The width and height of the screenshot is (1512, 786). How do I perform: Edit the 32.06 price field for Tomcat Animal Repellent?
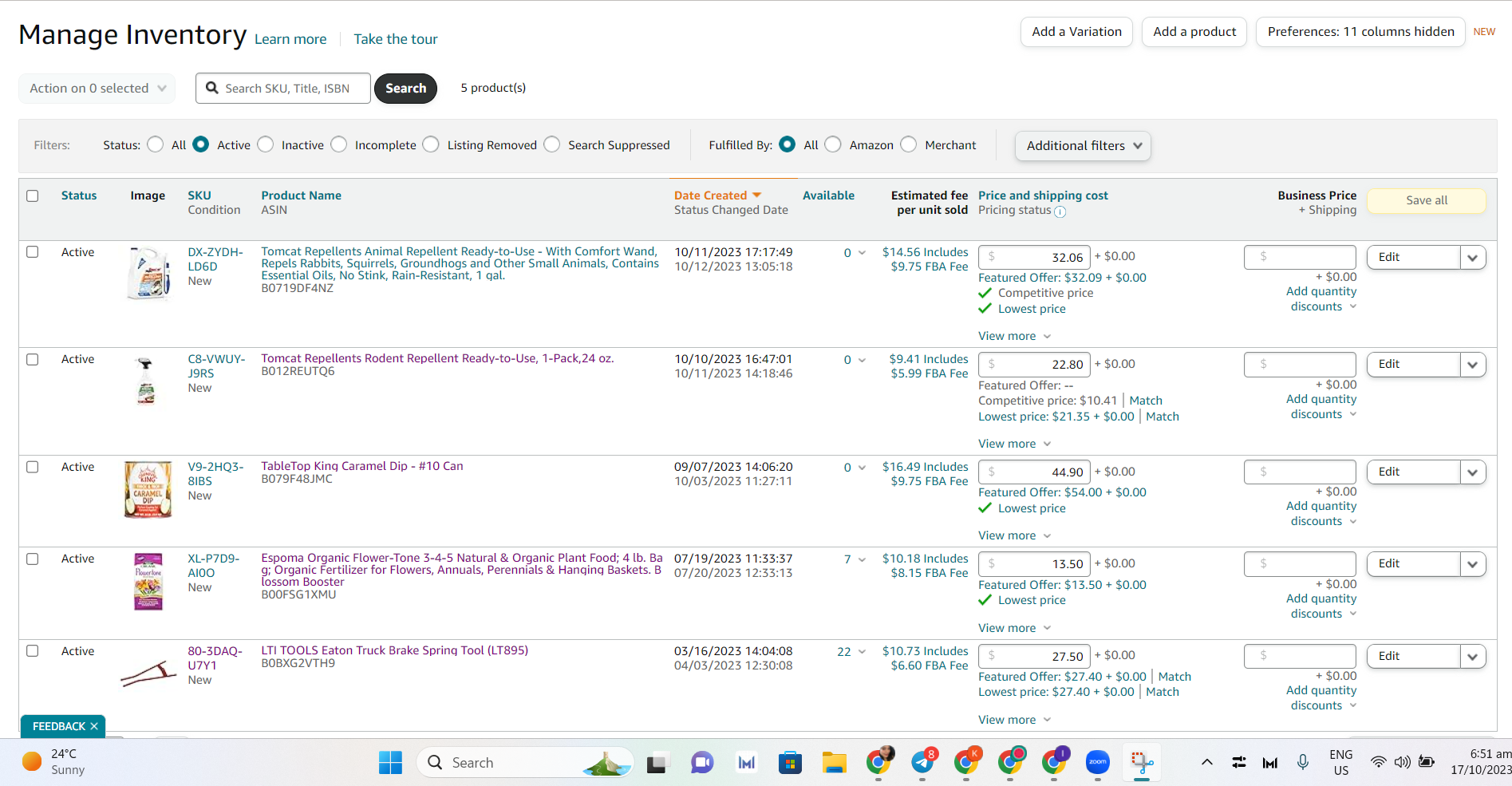(1034, 257)
